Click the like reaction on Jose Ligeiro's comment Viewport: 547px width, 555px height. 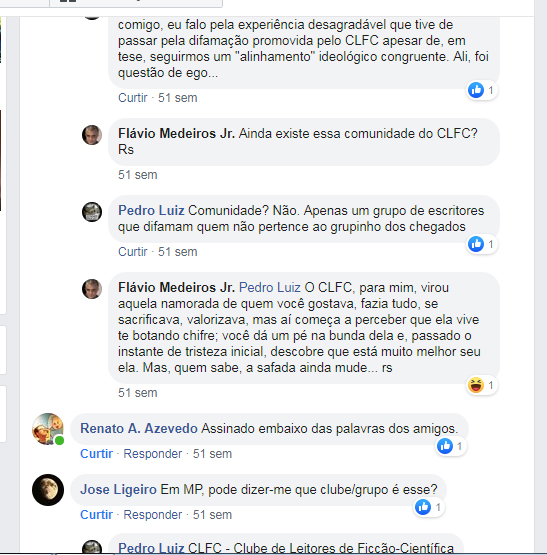tap(423, 507)
